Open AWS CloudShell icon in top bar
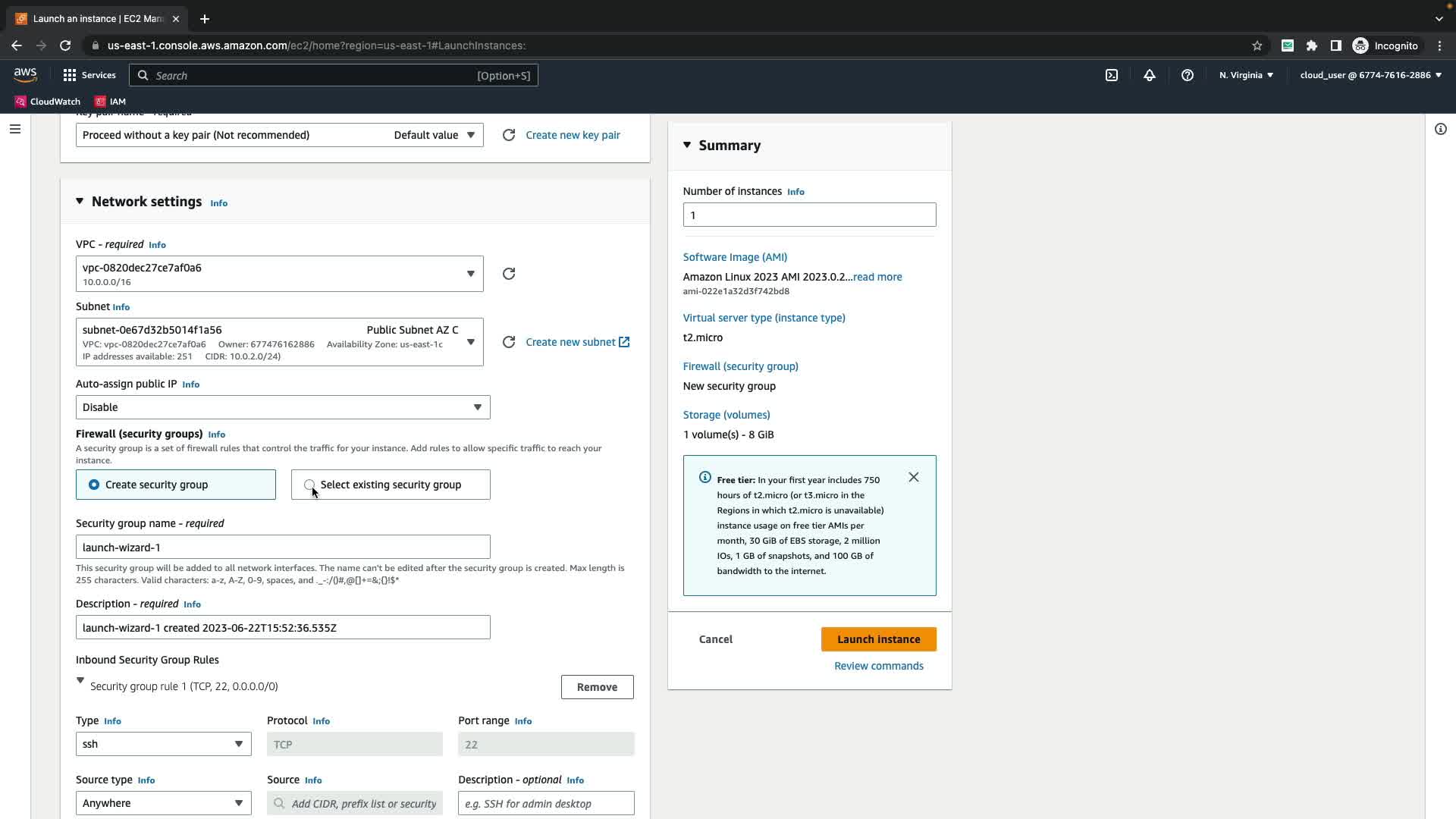1456x819 pixels. pos(1112,75)
